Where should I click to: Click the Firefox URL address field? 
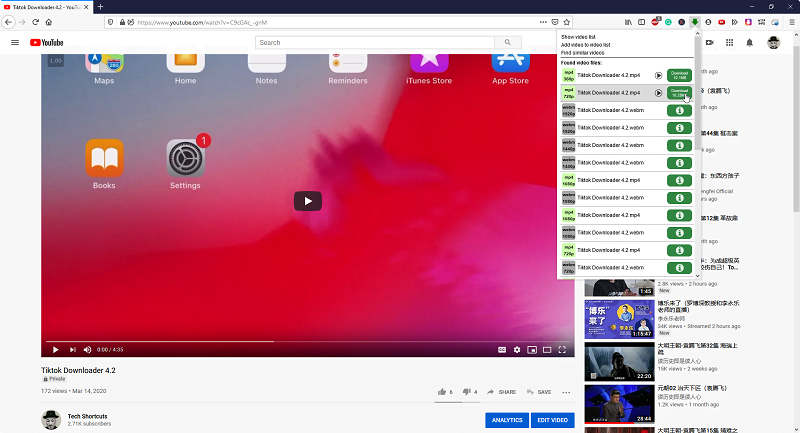pos(337,22)
